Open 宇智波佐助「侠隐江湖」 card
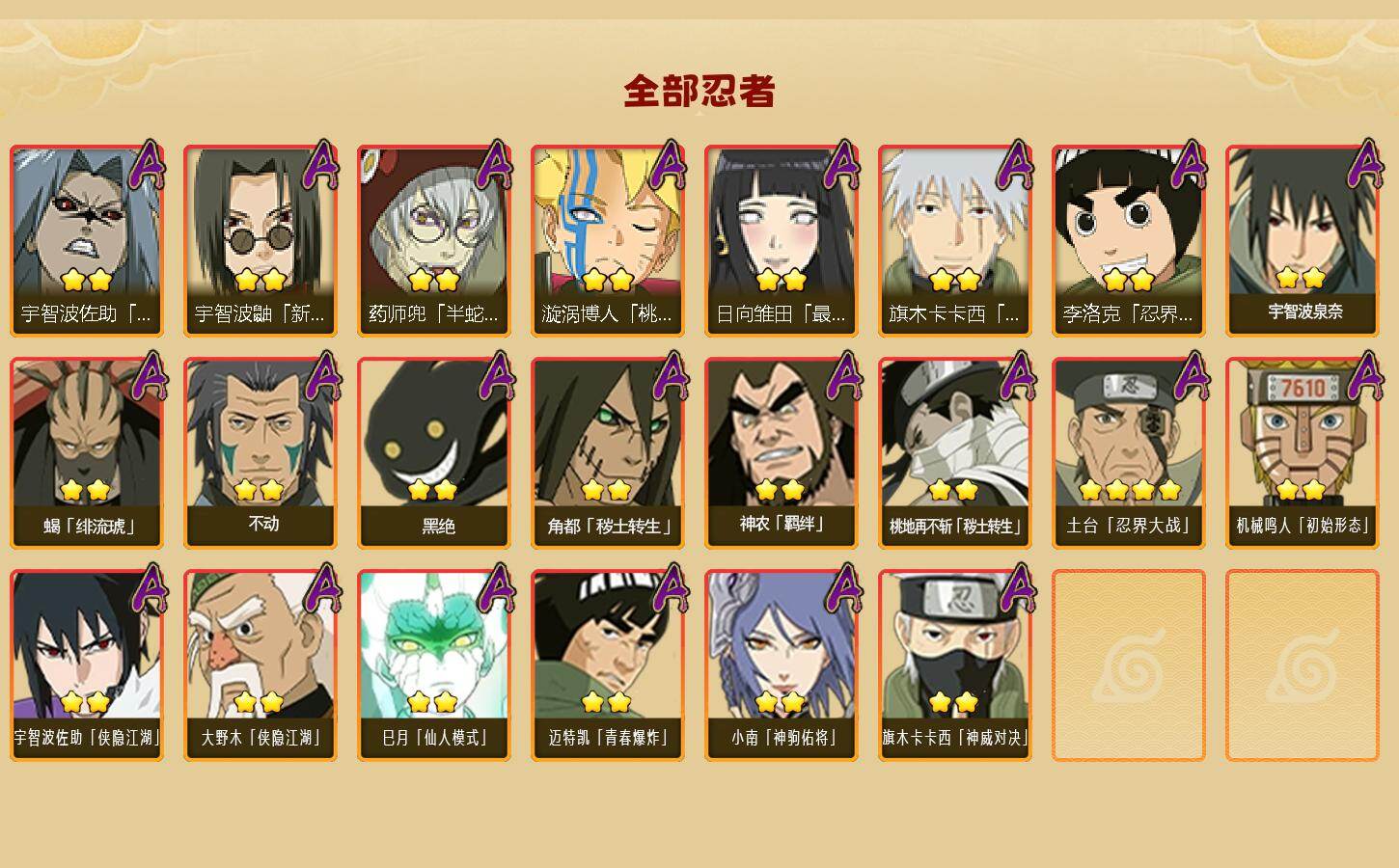Viewport: 1399px width, 868px height. point(86,665)
